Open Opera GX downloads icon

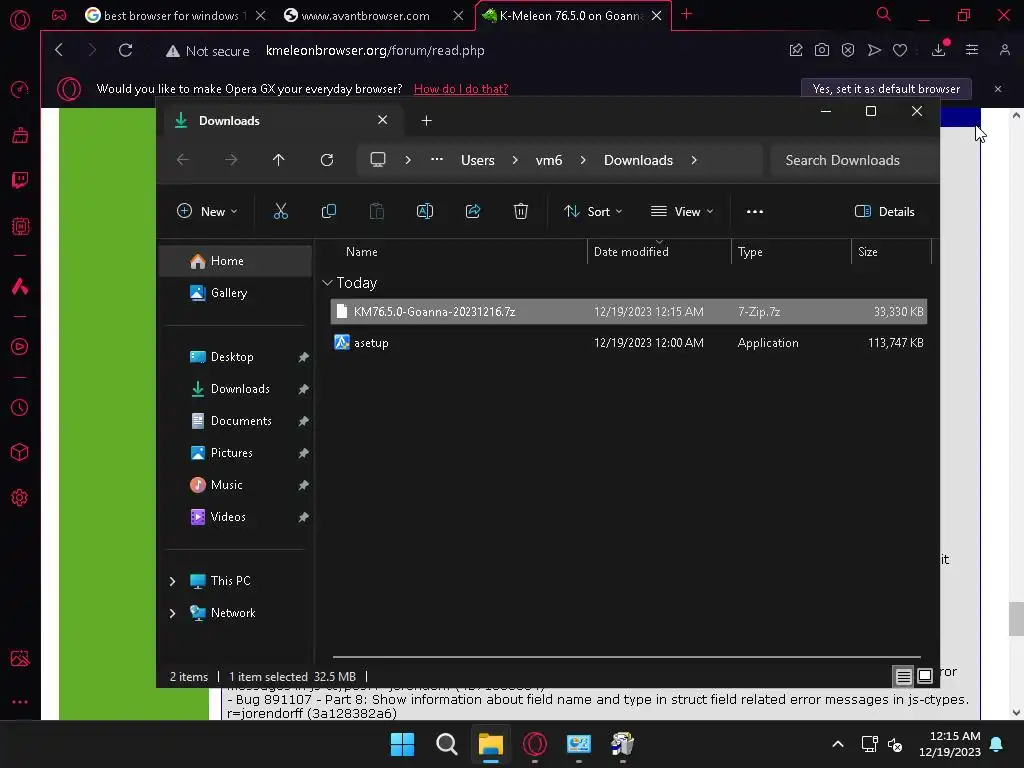click(x=939, y=50)
